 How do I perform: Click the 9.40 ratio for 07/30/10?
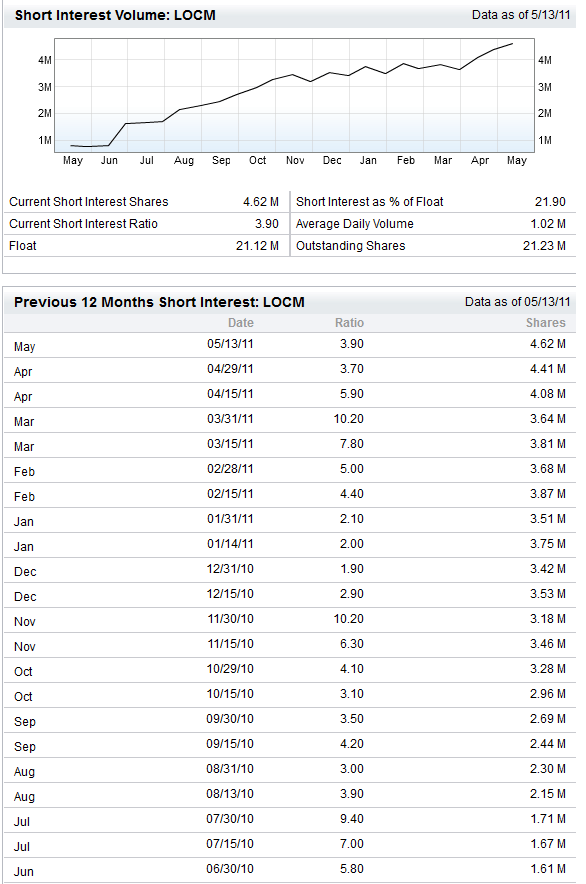351,819
